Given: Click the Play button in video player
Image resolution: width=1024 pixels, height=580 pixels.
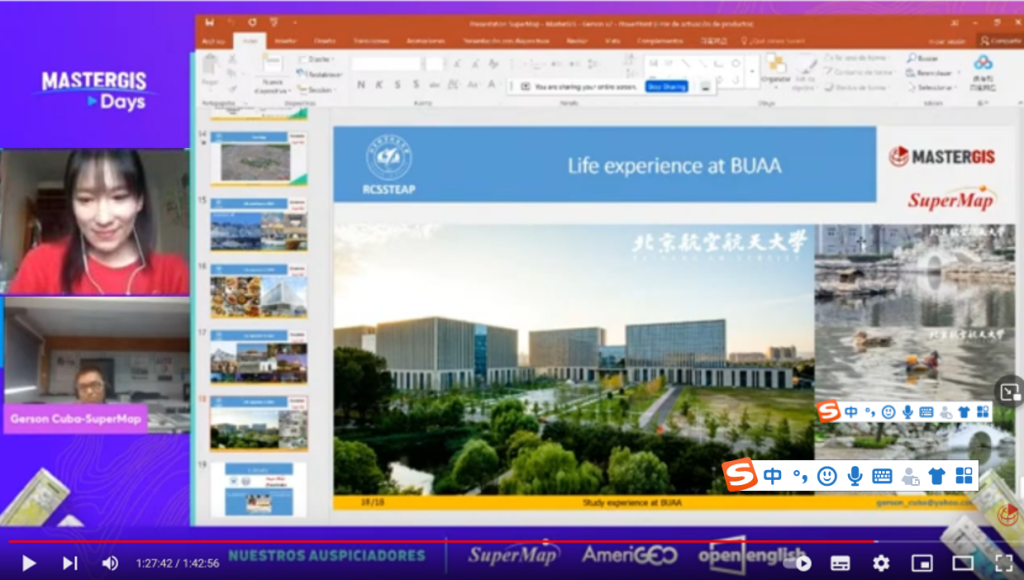Looking at the screenshot, I should [x=28, y=563].
